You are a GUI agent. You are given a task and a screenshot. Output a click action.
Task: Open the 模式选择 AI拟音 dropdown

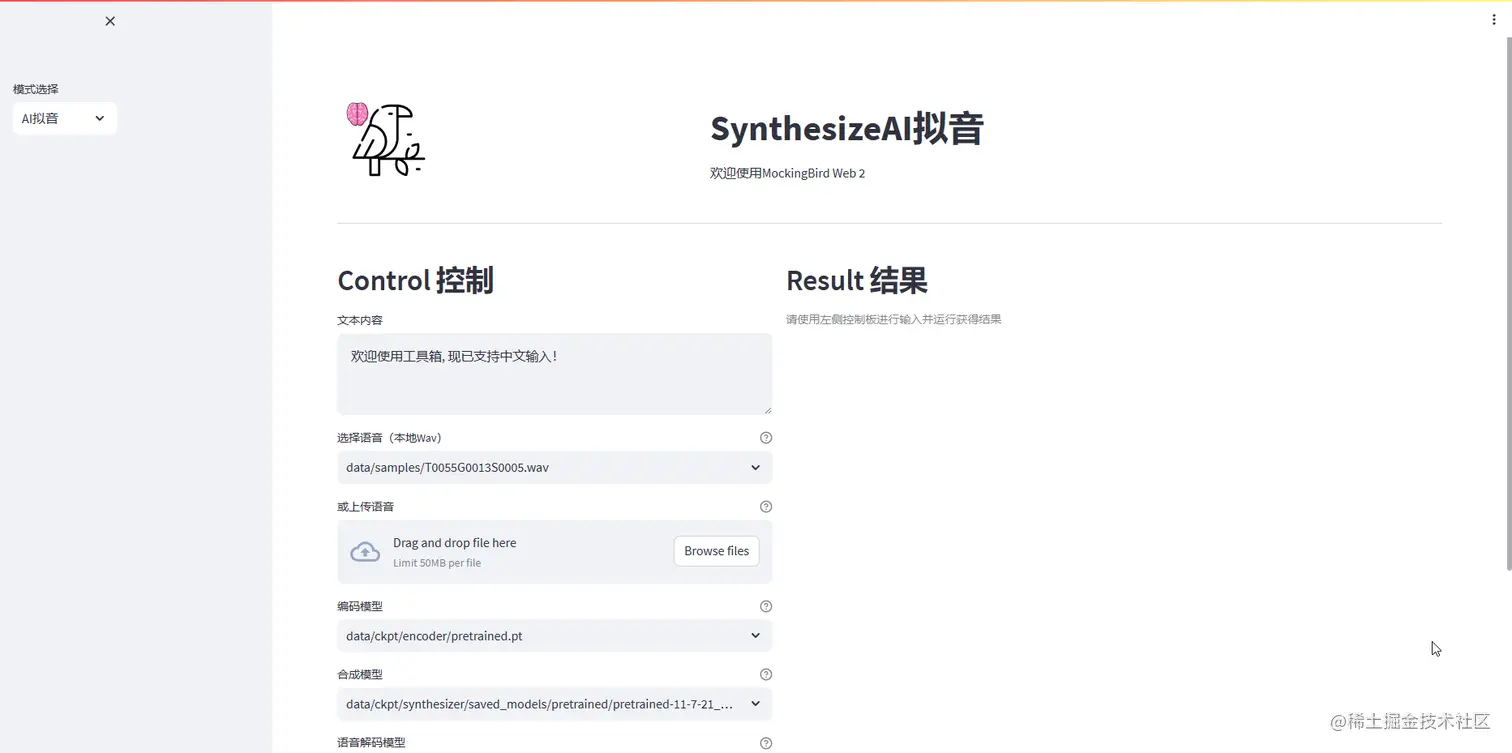(x=64, y=118)
